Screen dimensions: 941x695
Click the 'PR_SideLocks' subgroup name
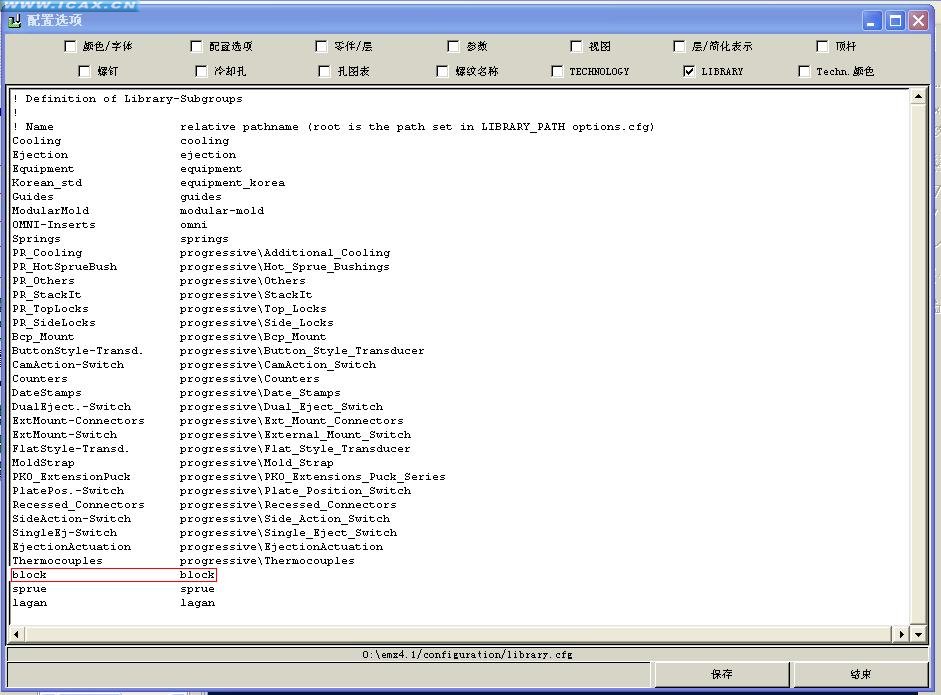pyautogui.click(x=54, y=323)
